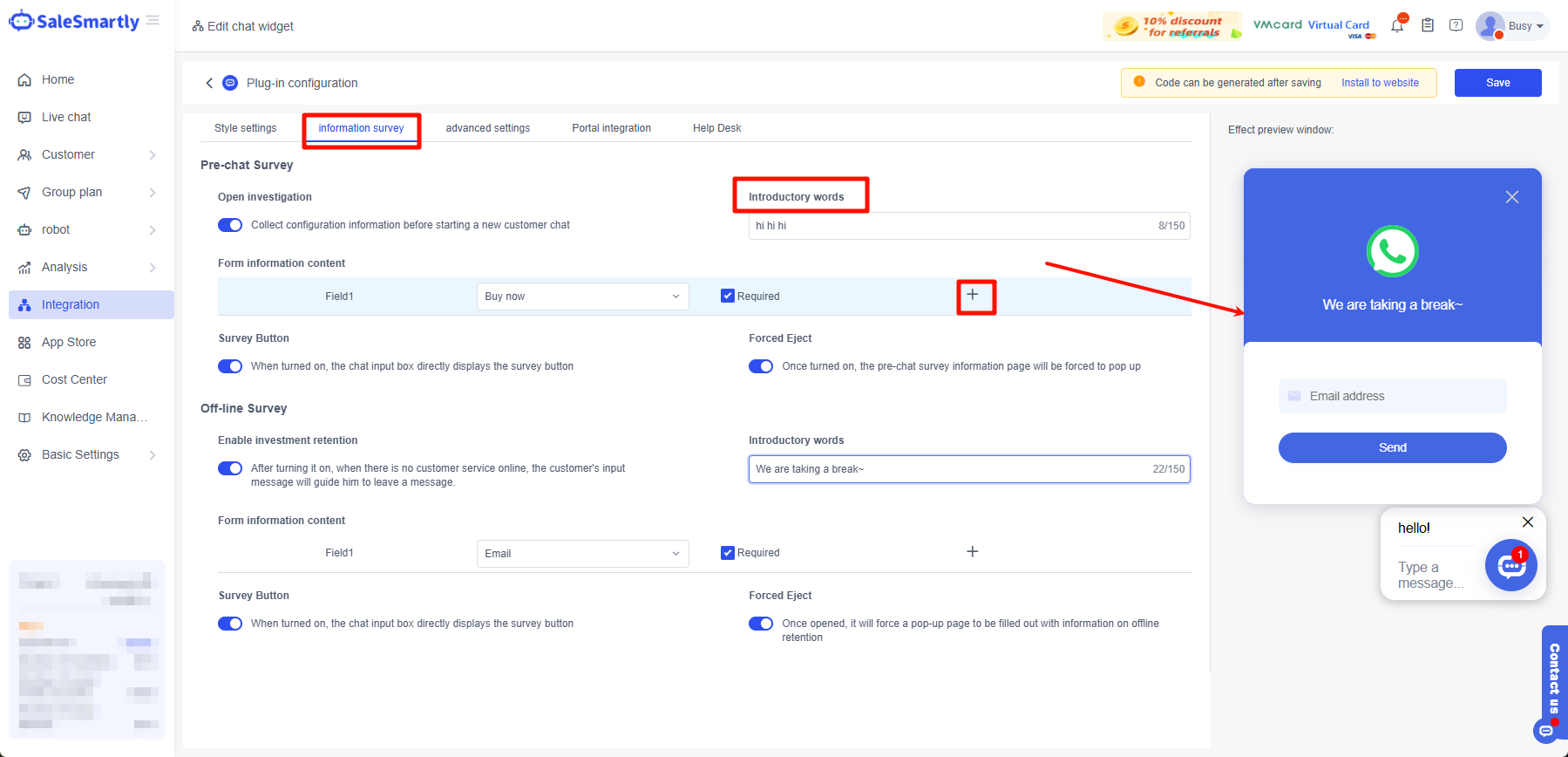This screenshot has height=757, width=1568.
Task: Collapse sidebar using the hamburger menu icon
Action: pos(153,21)
